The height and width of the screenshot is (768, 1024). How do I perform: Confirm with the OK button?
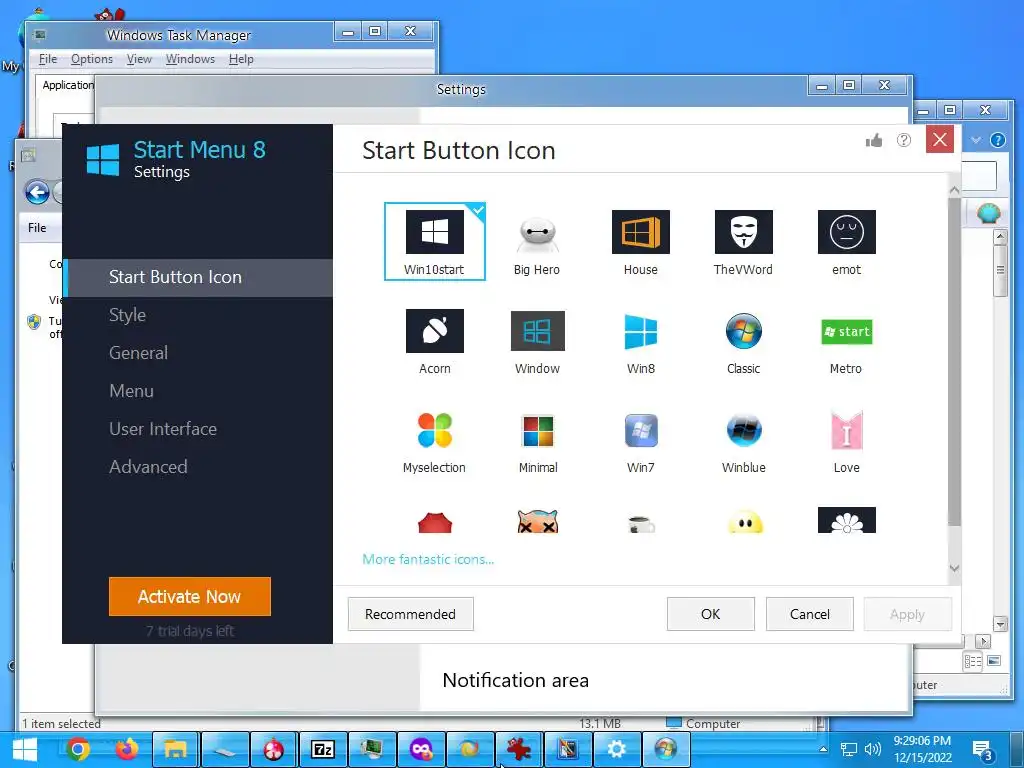711,614
